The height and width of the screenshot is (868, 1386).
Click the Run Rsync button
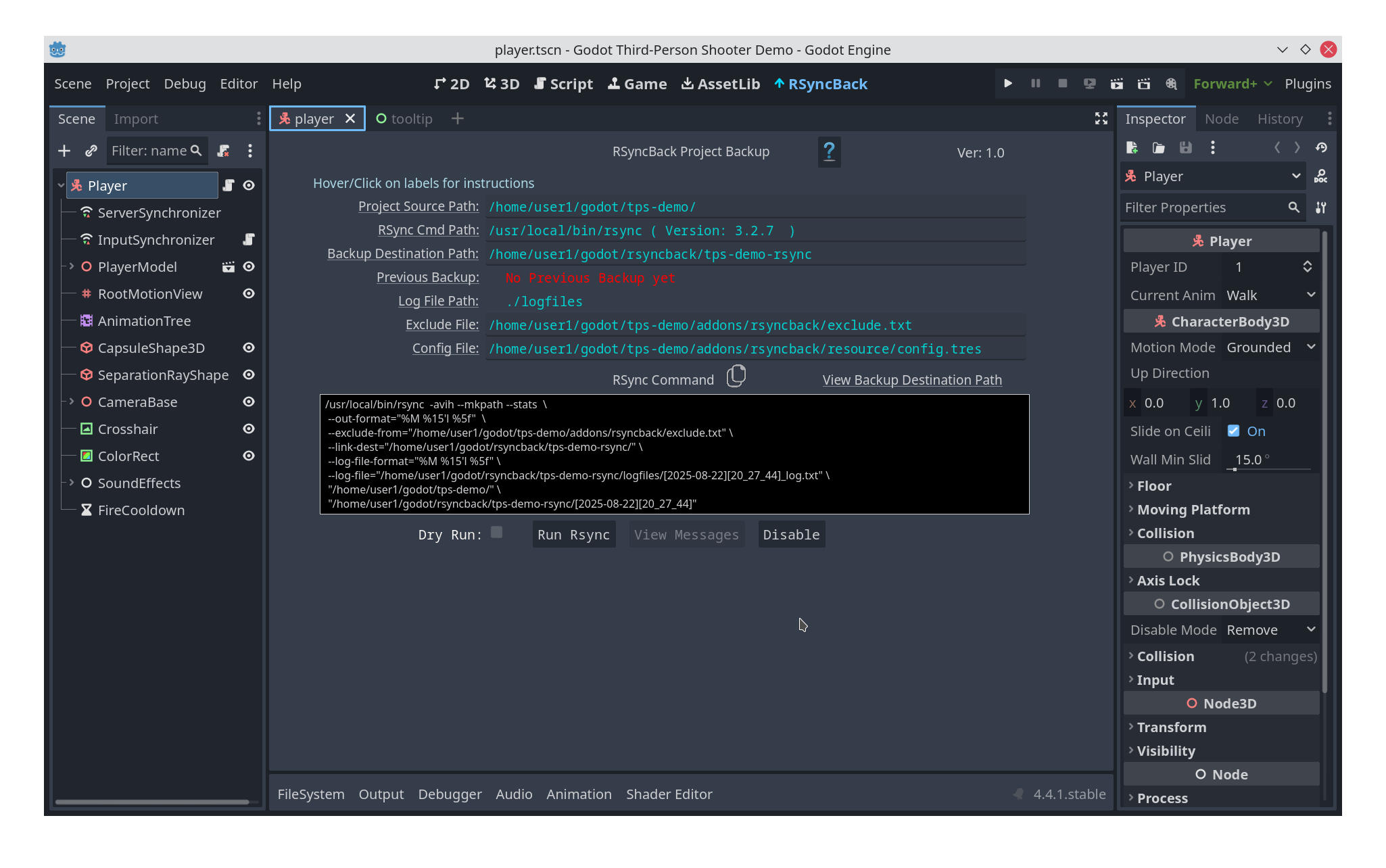point(573,534)
